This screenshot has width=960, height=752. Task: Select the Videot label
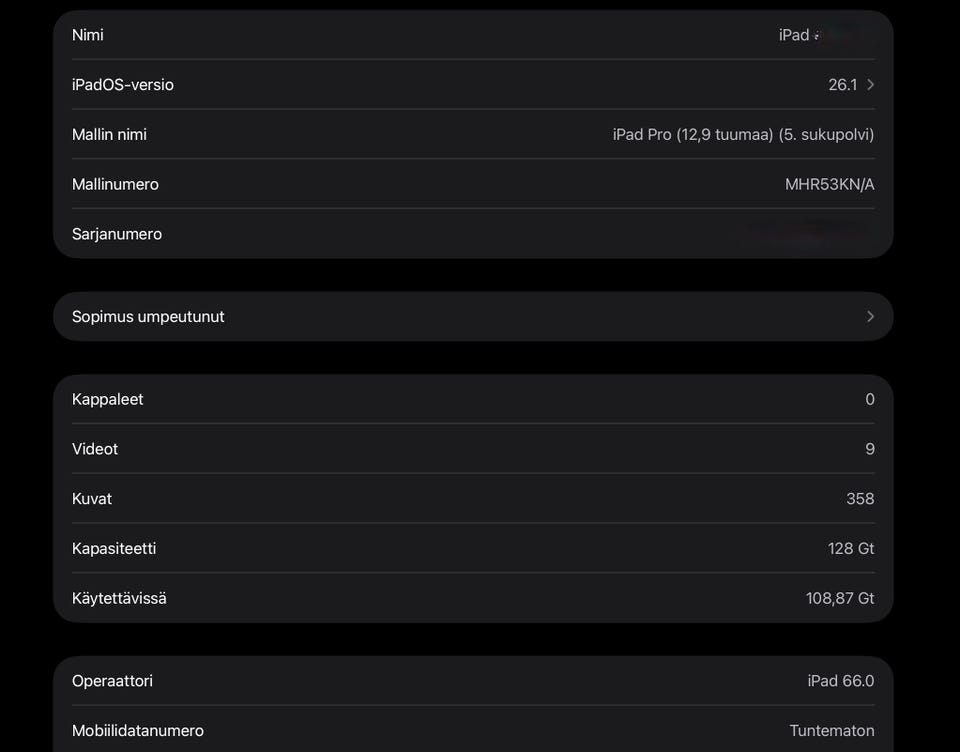pos(95,449)
